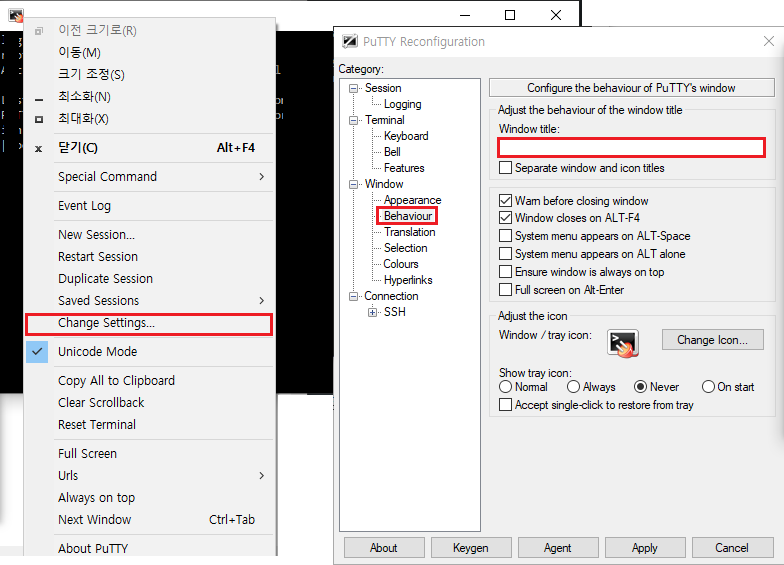Collapse the Window tree node
This screenshot has width=784, height=565.
point(354,184)
